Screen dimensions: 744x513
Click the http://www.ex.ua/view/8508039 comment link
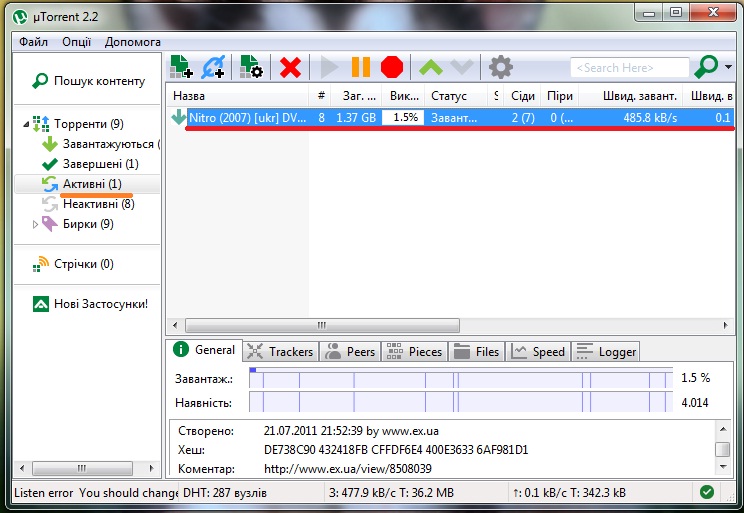click(x=348, y=469)
